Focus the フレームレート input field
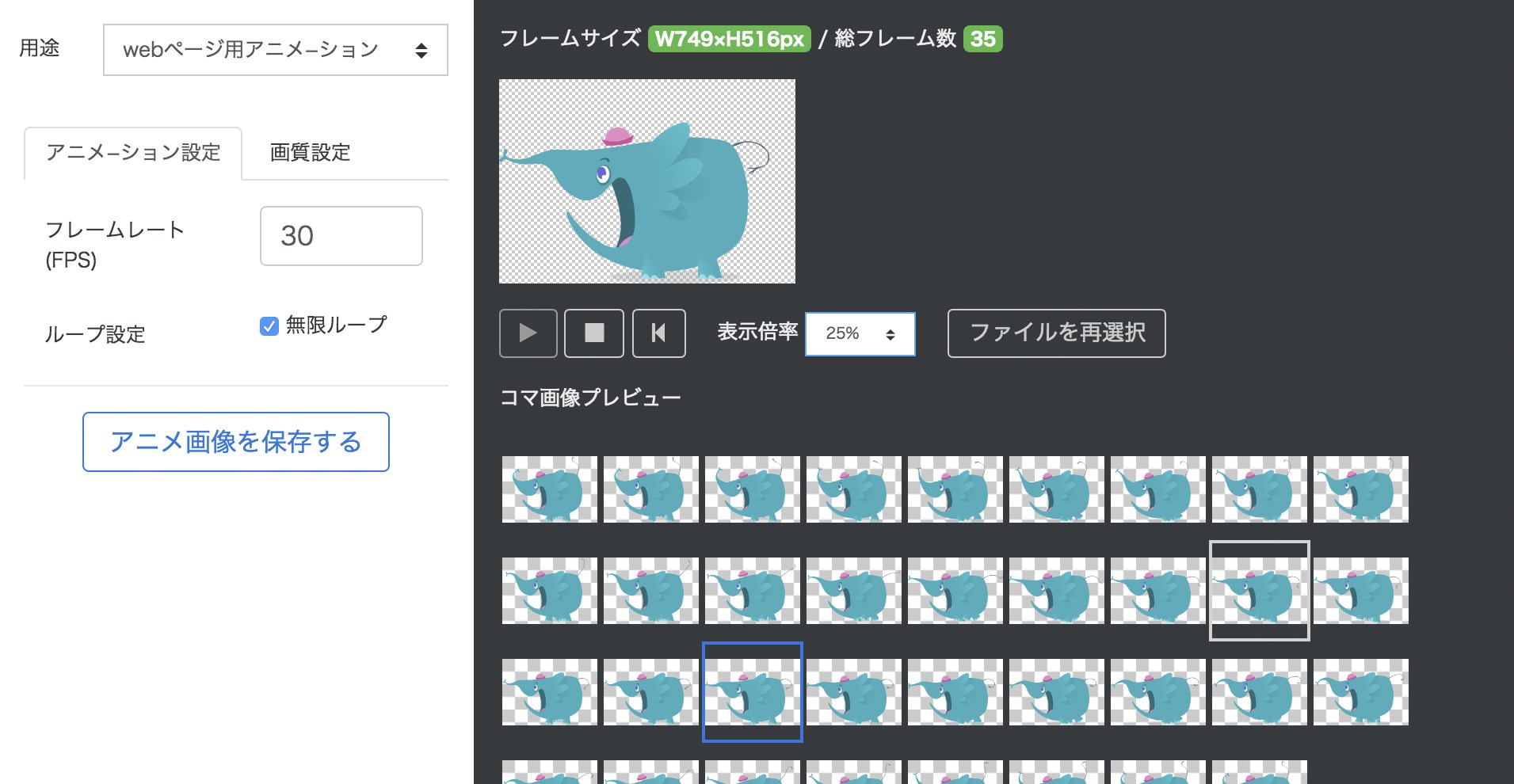Viewport: 1514px width, 784px height. (341, 236)
